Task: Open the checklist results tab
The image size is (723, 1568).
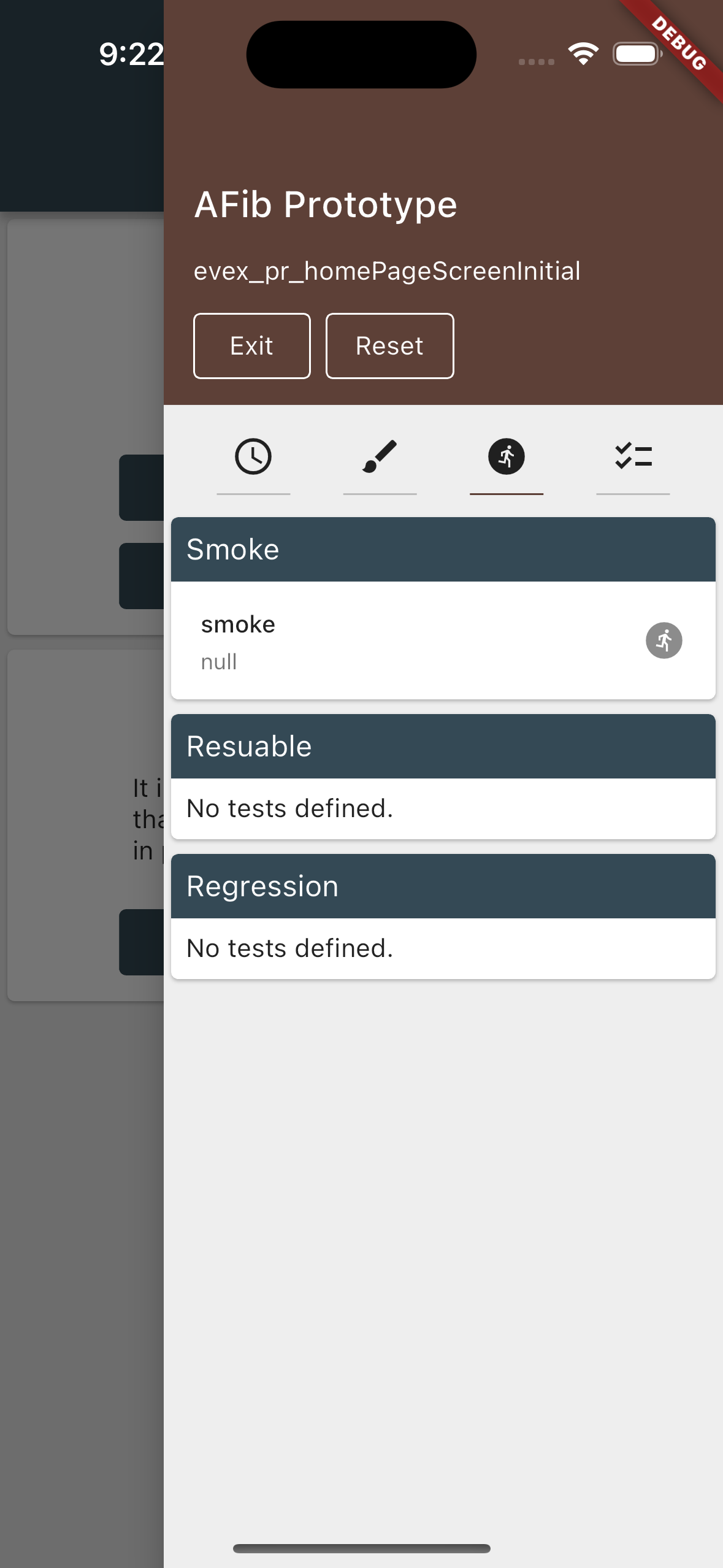Action: click(633, 457)
